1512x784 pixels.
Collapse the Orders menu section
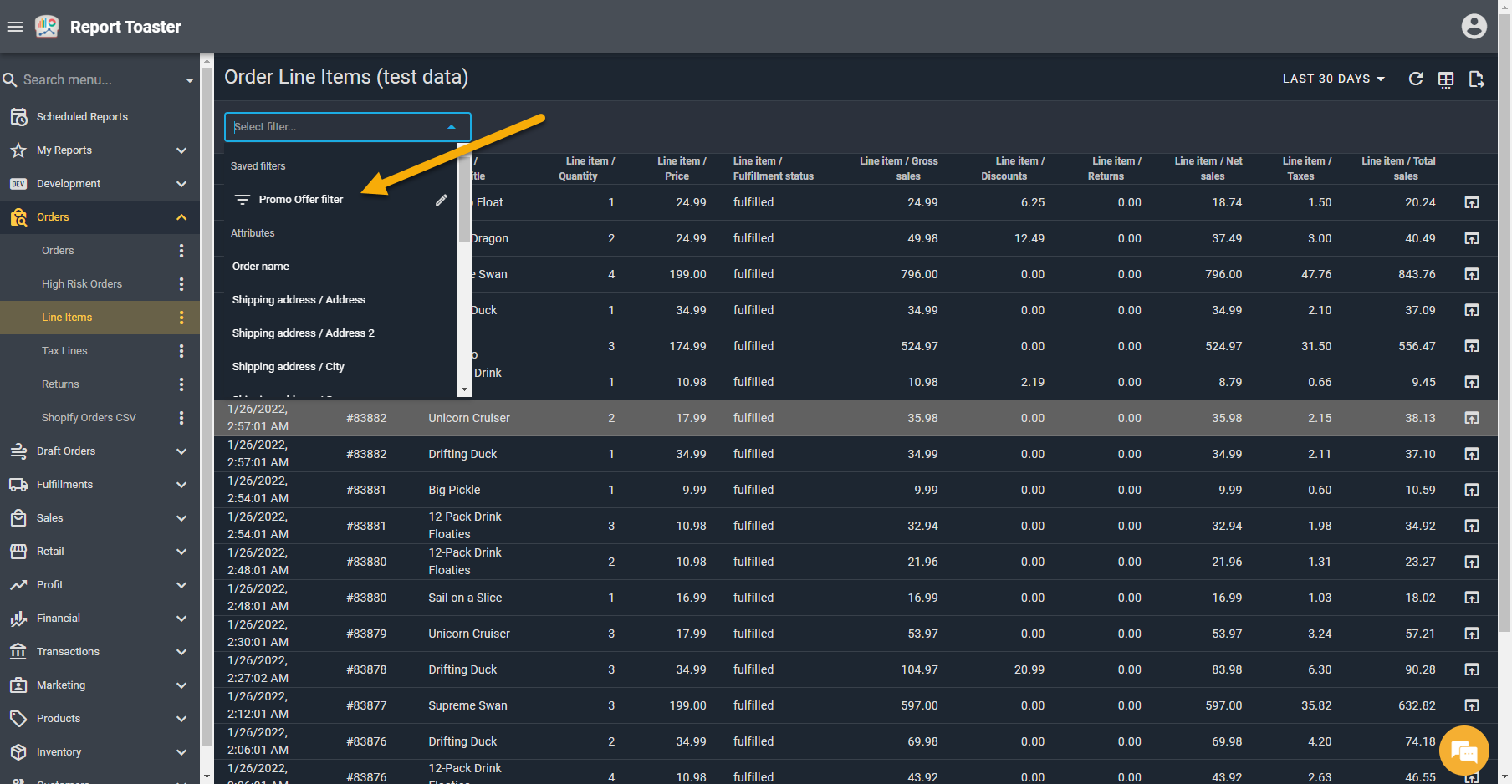181,217
